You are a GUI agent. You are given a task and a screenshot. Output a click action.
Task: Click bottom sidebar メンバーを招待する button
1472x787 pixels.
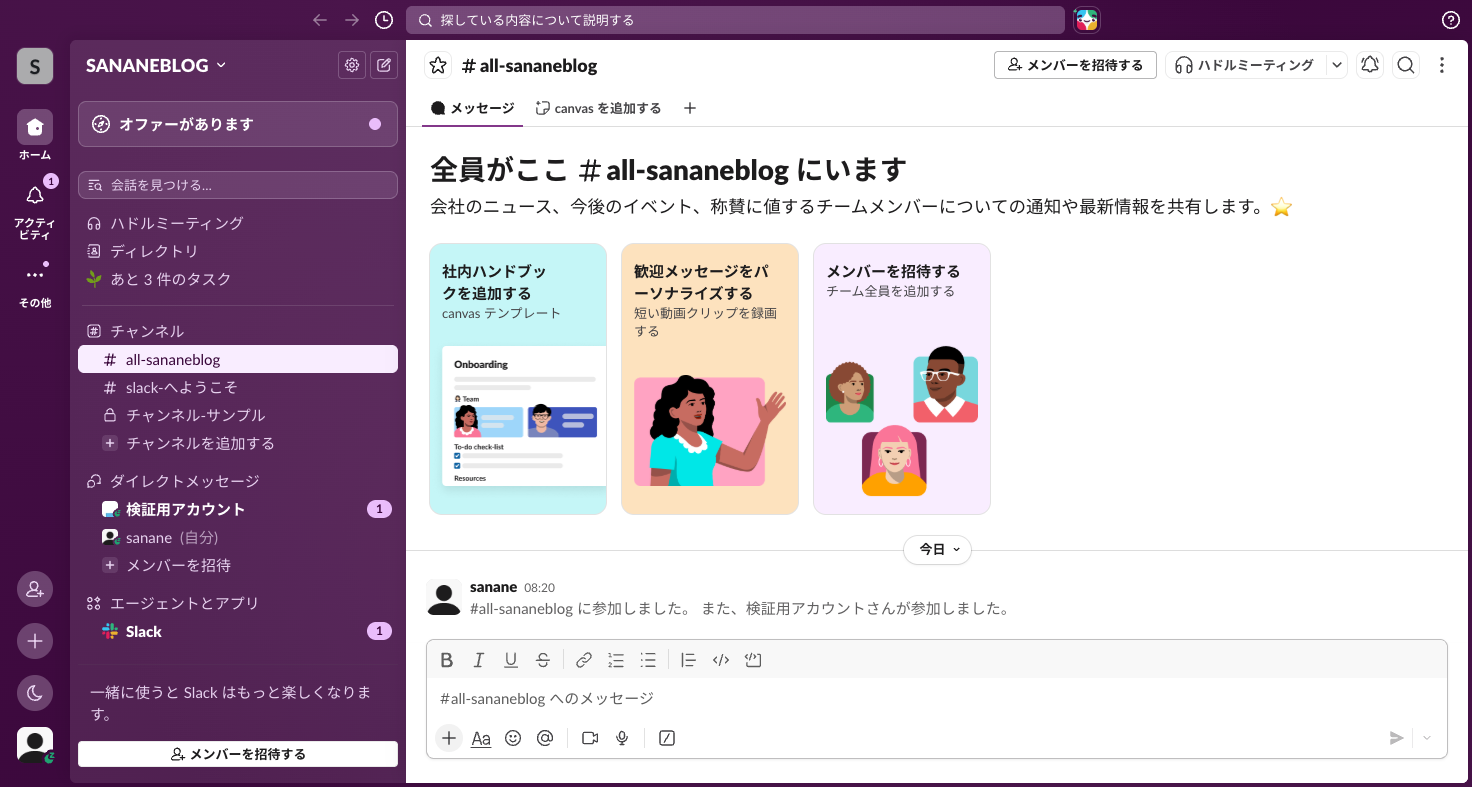[x=238, y=754]
